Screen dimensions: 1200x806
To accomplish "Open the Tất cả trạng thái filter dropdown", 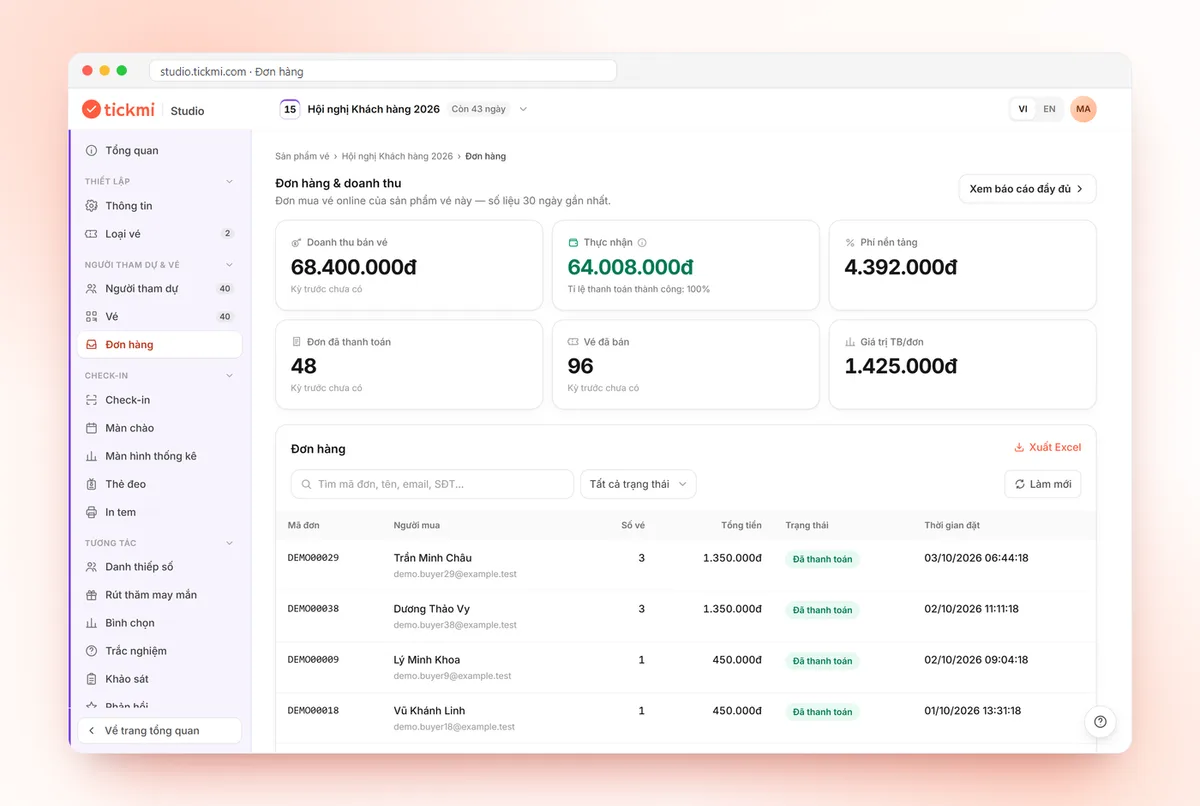I will [638, 484].
